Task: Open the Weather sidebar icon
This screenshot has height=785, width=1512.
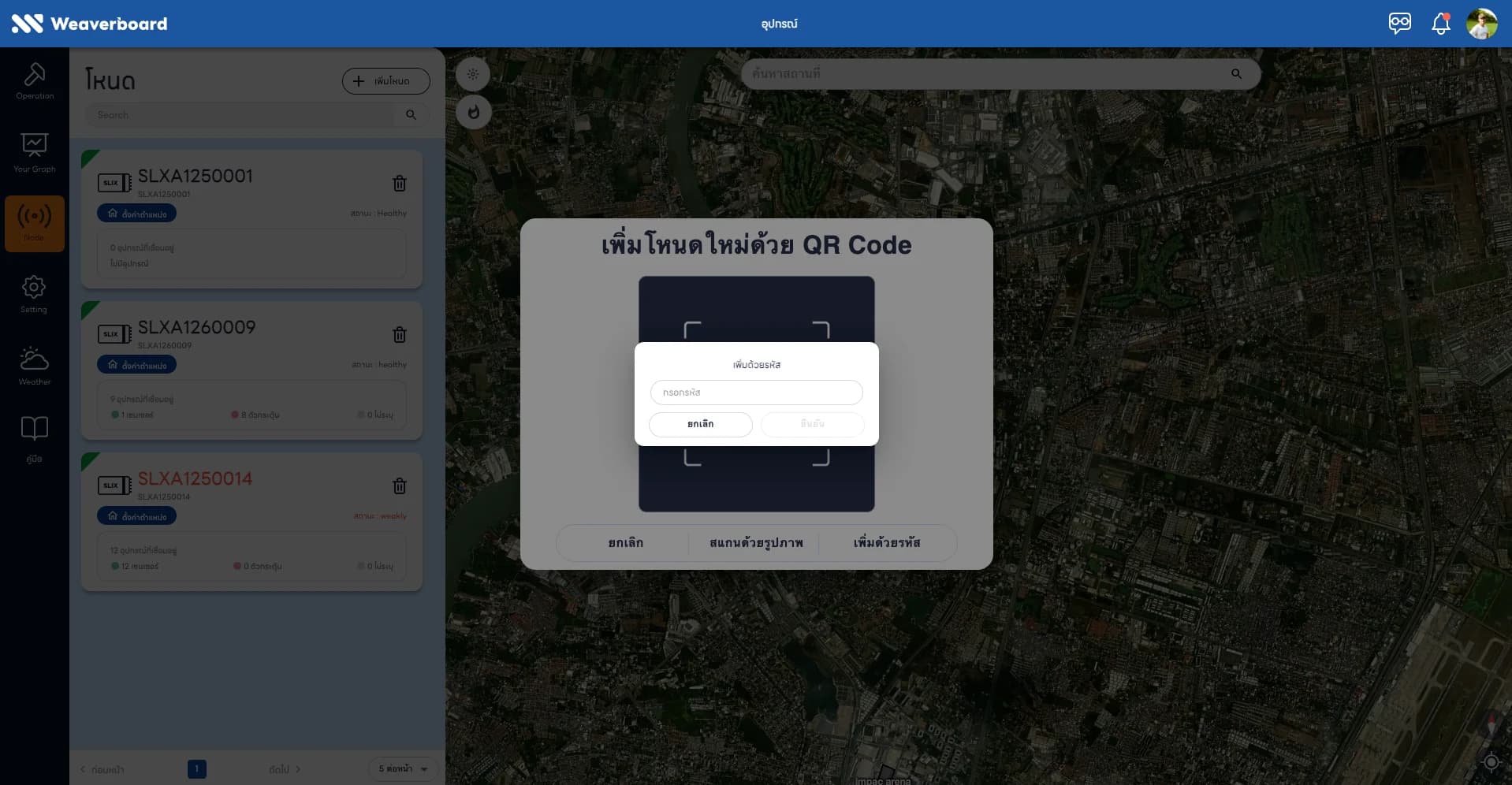Action: tap(35, 366)
